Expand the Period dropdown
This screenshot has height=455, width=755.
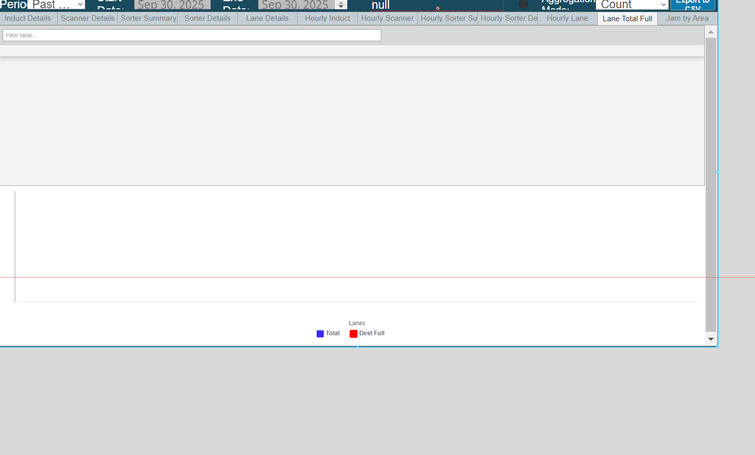point(57,5)
